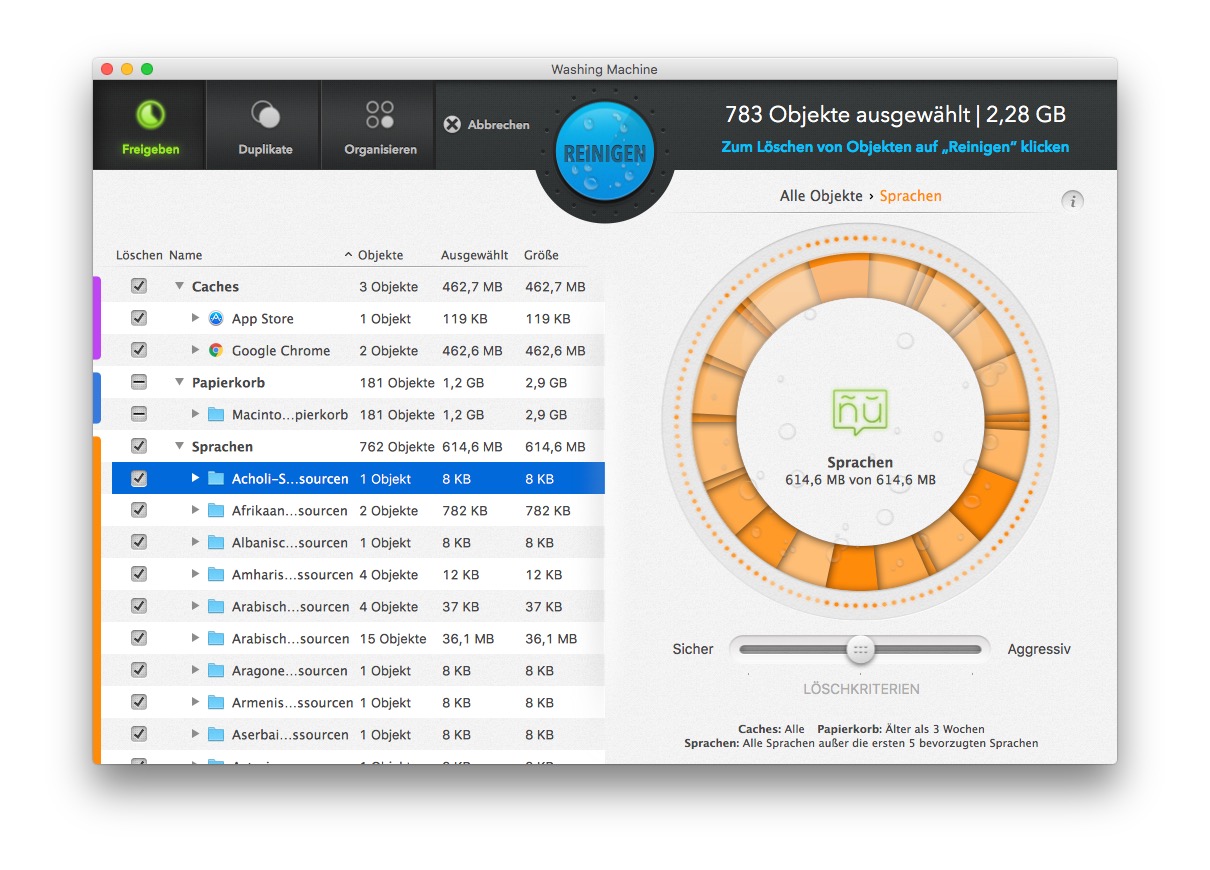Collapse the Caches group triangle
The image size is (1210, 870).
point(179,287)
